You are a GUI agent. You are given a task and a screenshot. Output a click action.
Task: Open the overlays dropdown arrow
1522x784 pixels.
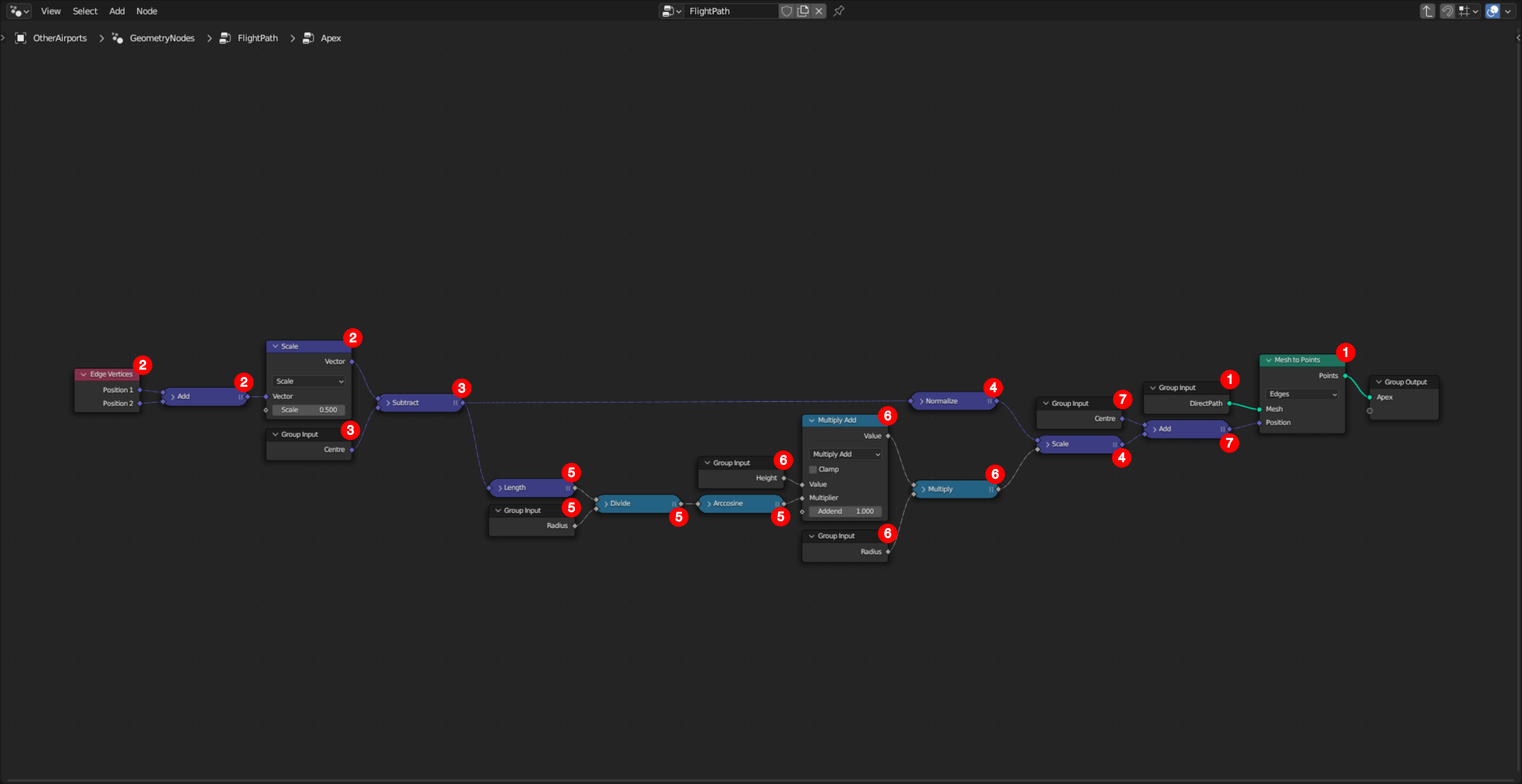[x=1508, y=11]
